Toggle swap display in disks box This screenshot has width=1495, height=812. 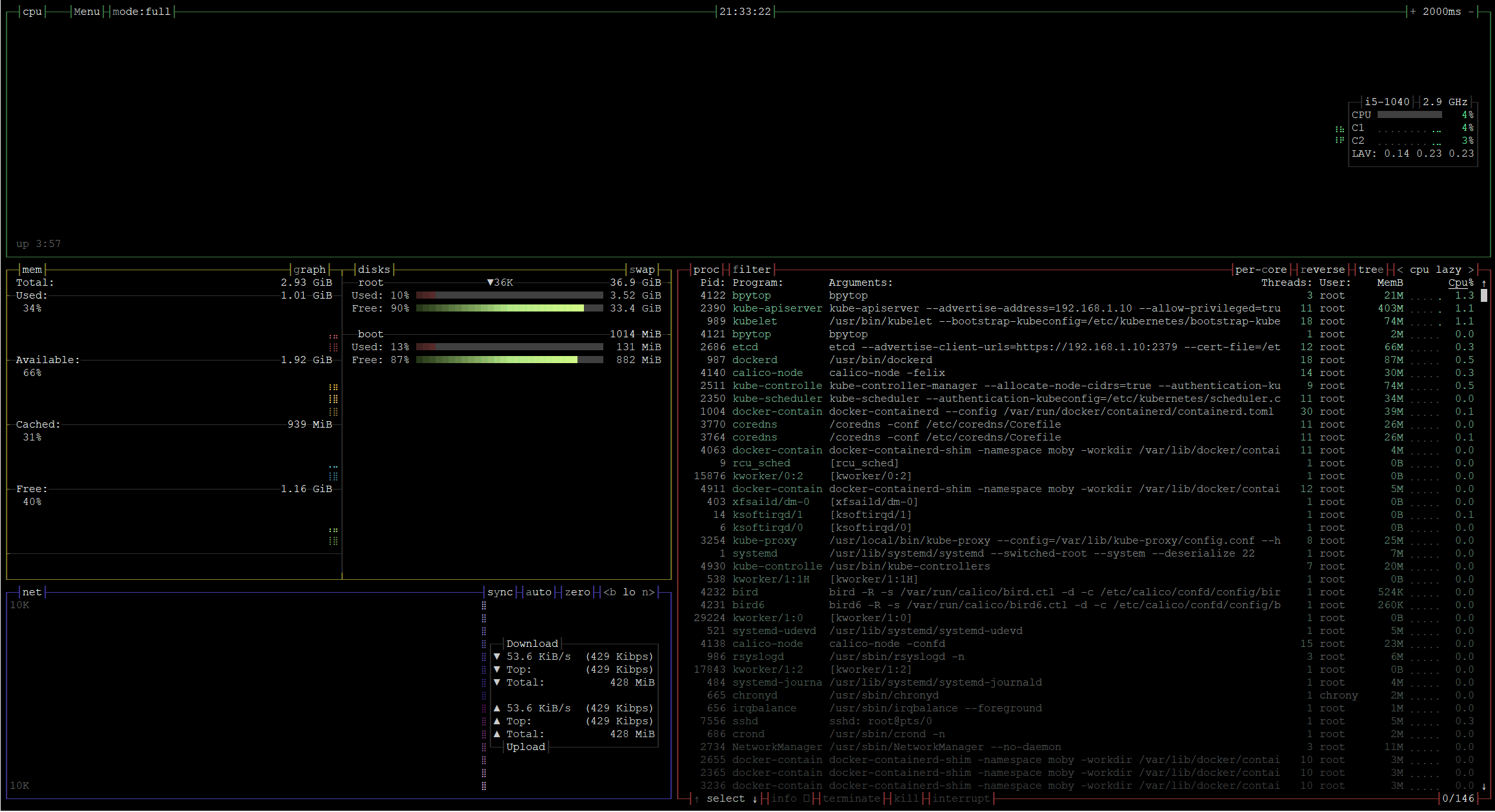[x=642, y=270]
